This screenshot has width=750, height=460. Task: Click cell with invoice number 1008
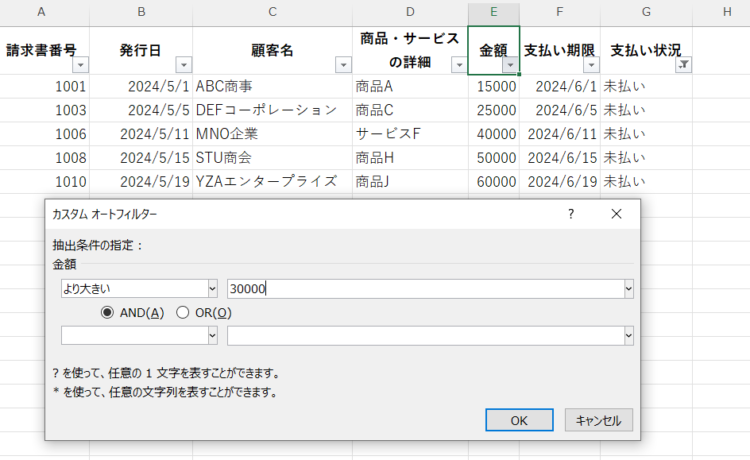click(44, 158)
